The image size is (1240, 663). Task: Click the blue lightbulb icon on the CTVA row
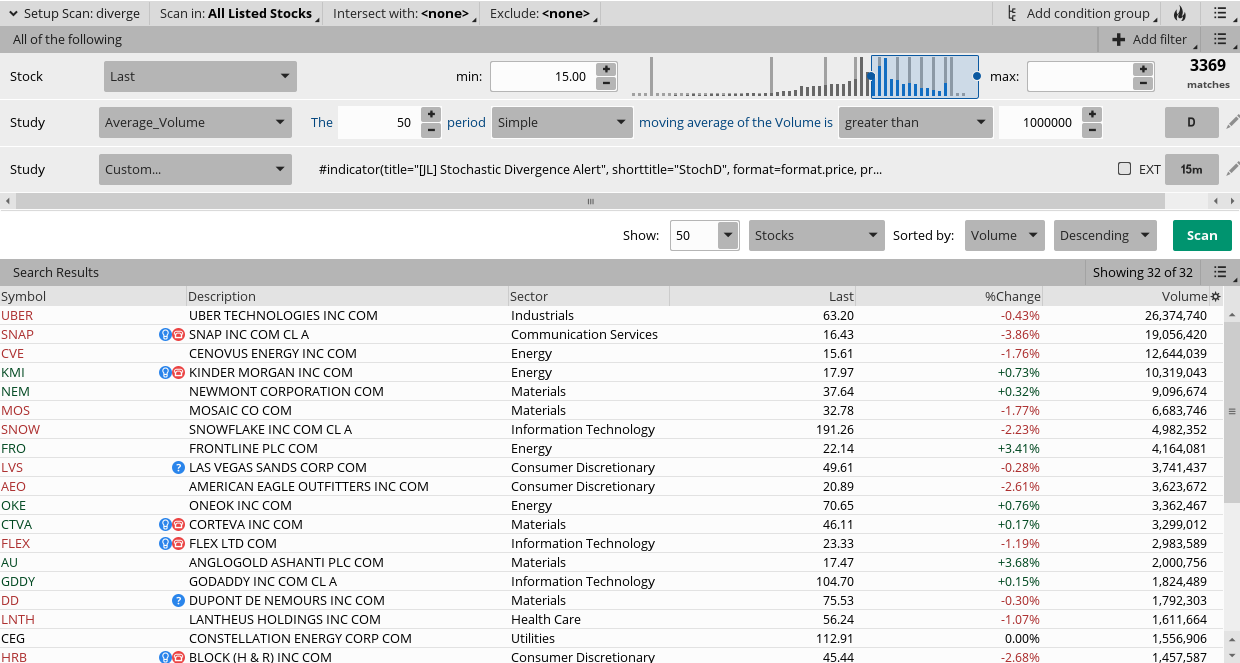[x=166, y=525]
